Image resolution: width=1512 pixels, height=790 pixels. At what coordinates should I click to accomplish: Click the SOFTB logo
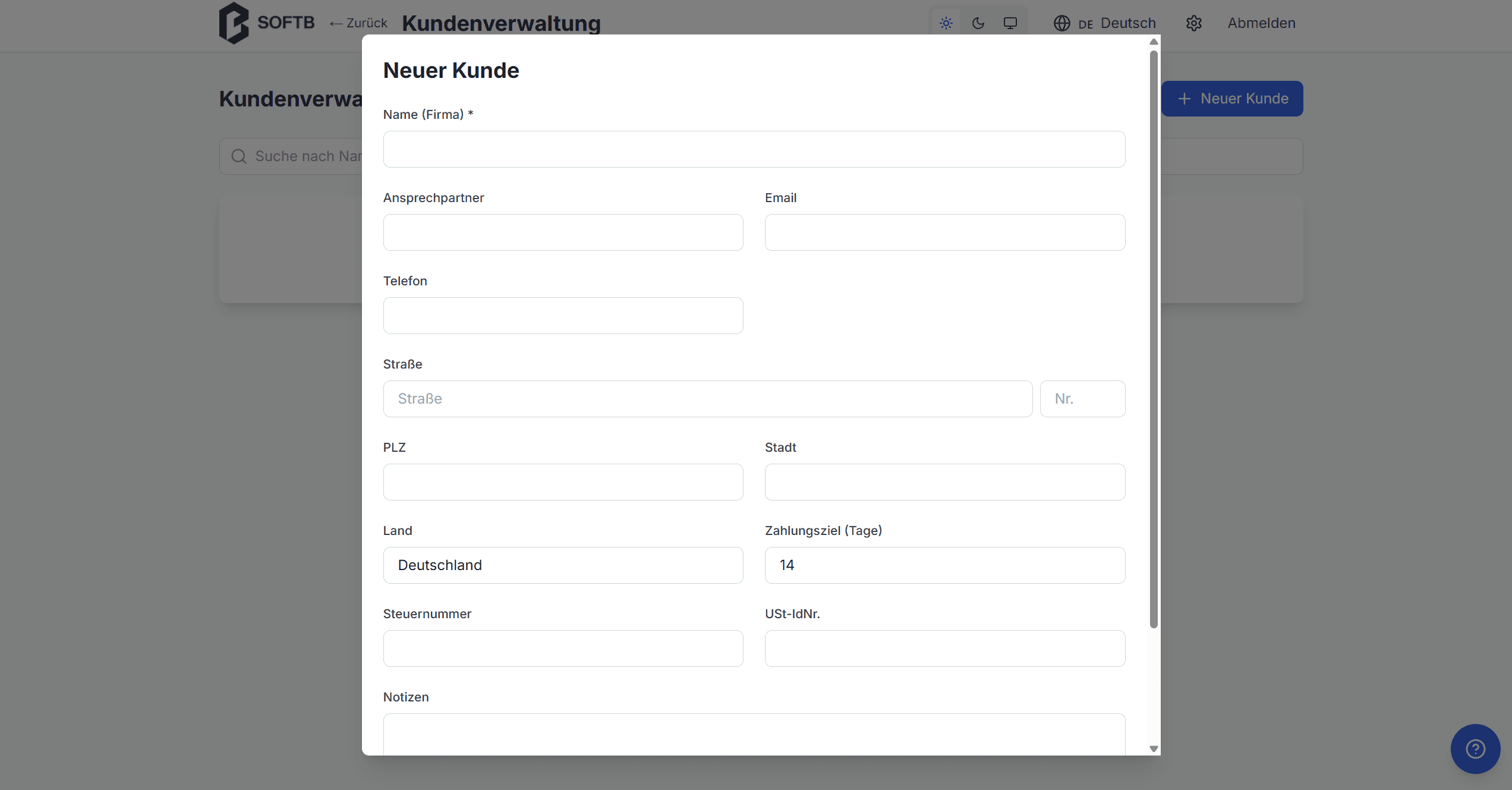click(266, 23)
